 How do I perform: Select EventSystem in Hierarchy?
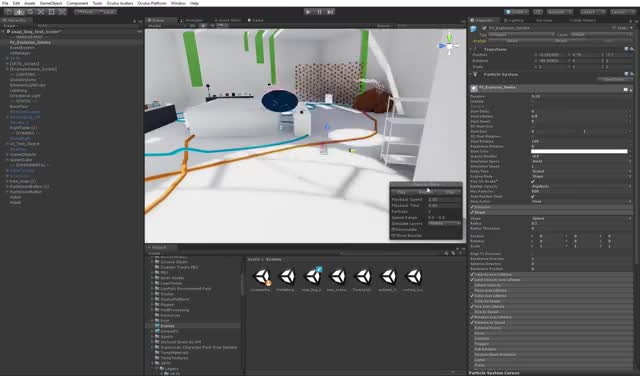[22, 47]
